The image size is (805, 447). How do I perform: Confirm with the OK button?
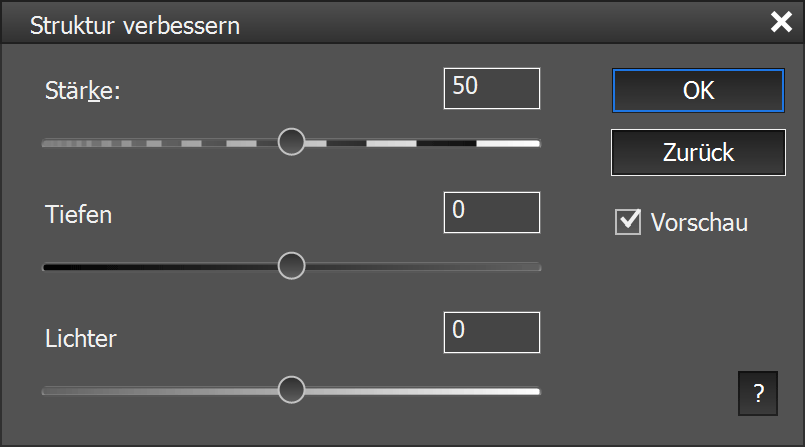[x=698, y=90]
